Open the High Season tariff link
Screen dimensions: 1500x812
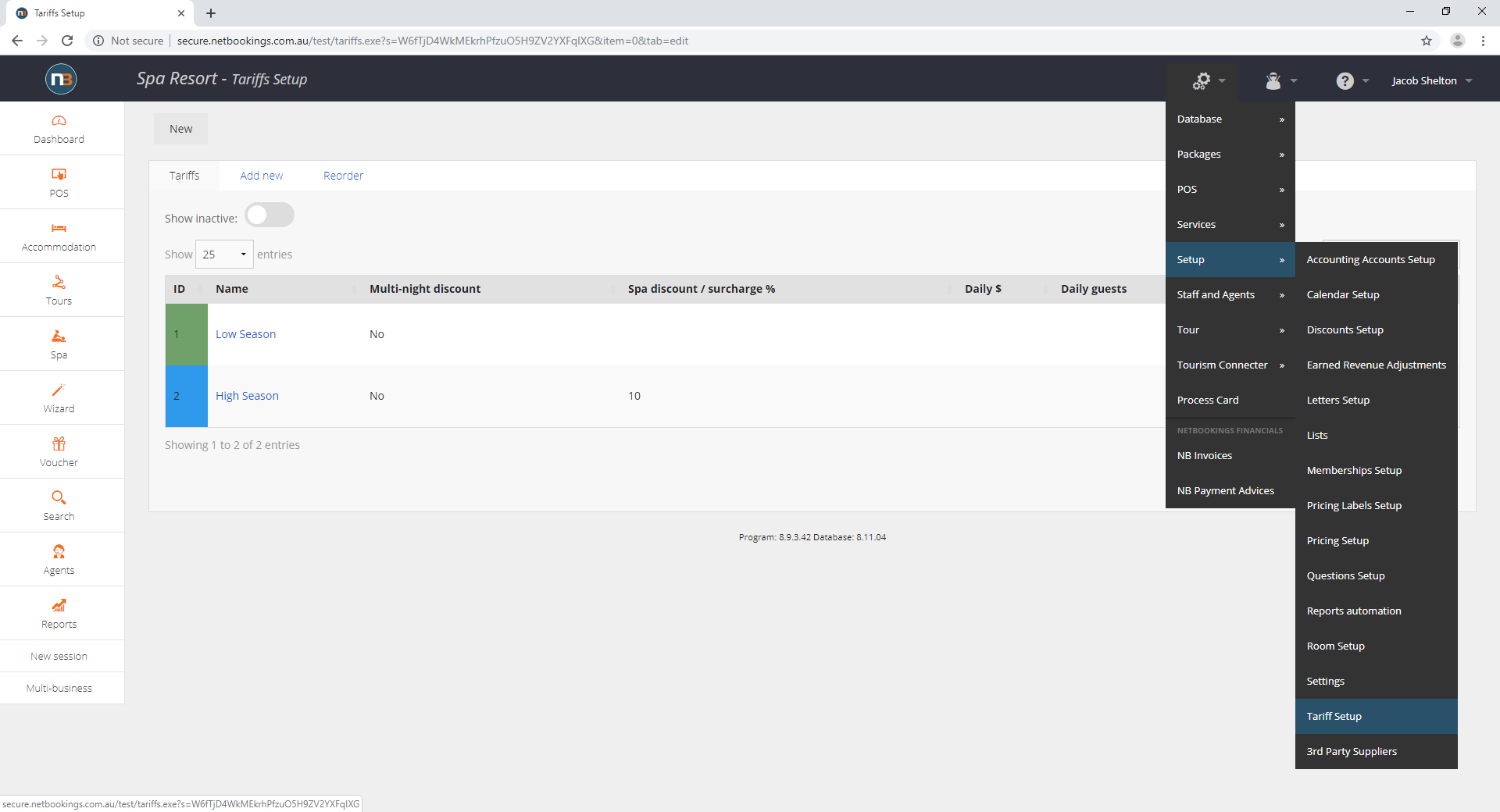pos(247,396)
